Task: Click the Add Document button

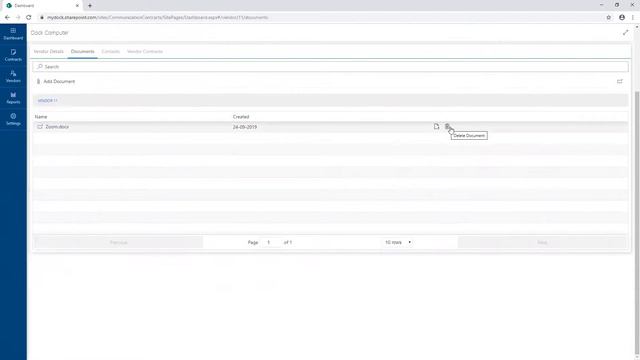Action: (56, 81)
